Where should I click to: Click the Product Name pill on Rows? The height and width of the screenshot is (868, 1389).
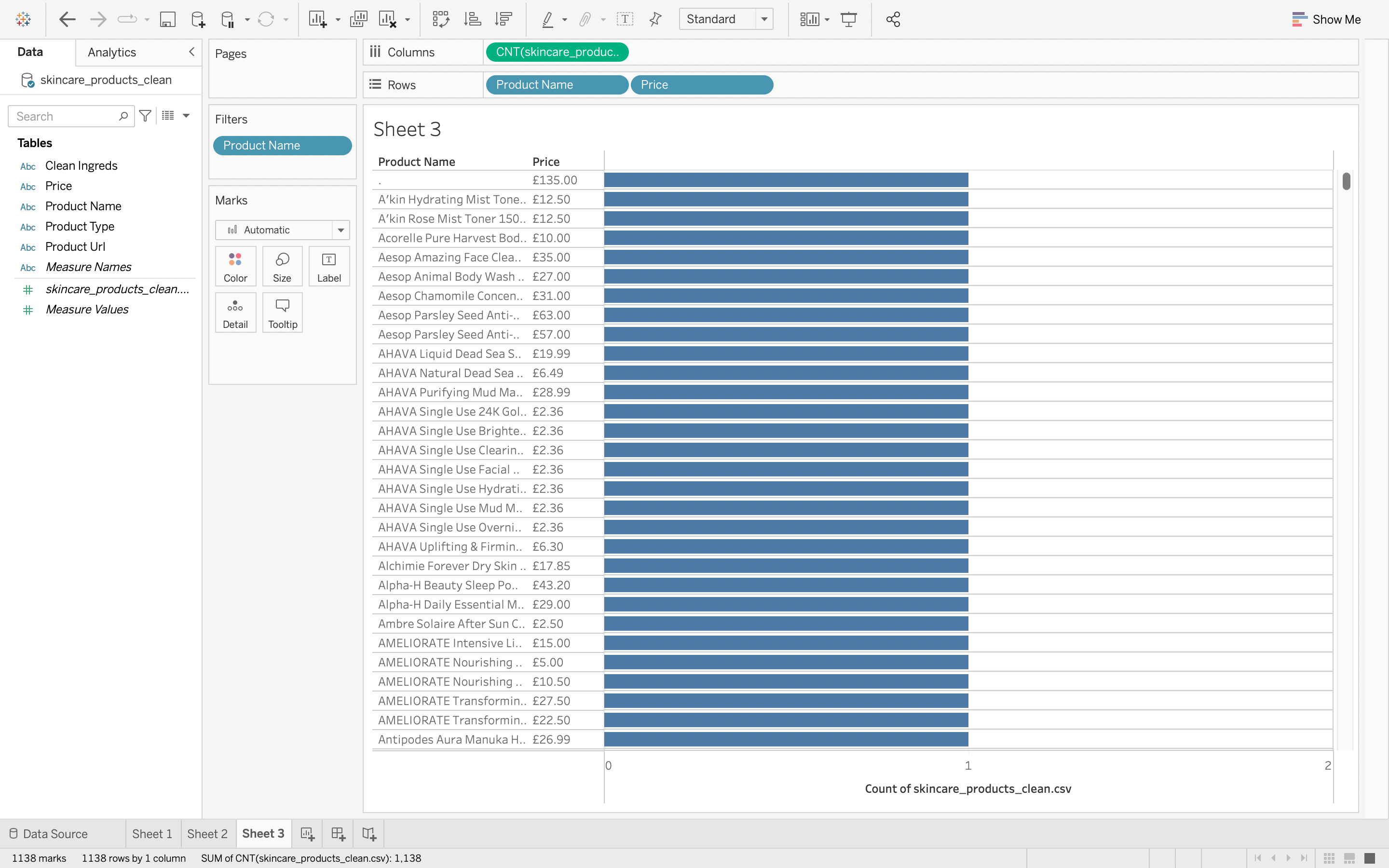pos(557,85)
